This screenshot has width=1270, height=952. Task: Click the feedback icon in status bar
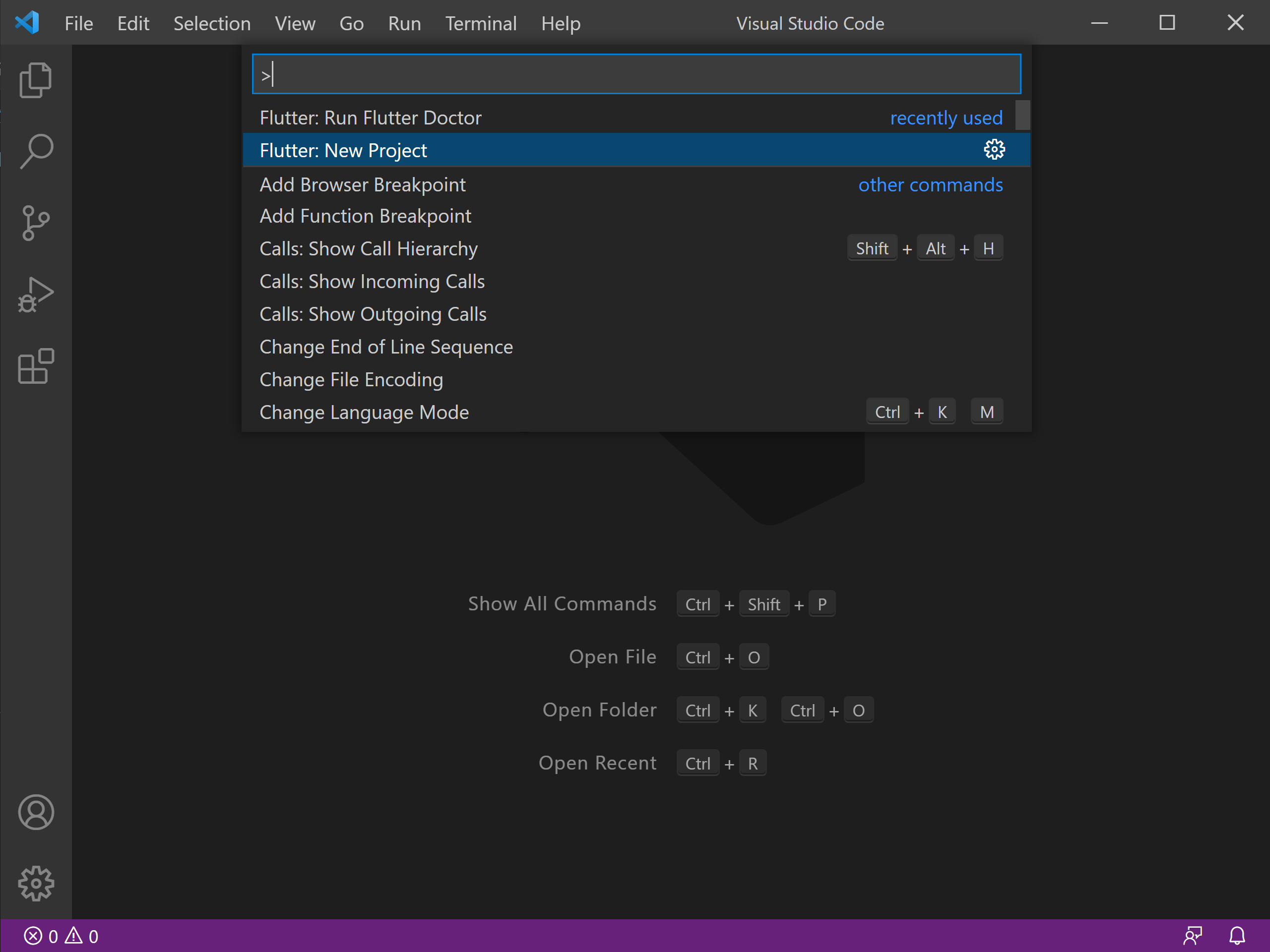point(1193,936)
